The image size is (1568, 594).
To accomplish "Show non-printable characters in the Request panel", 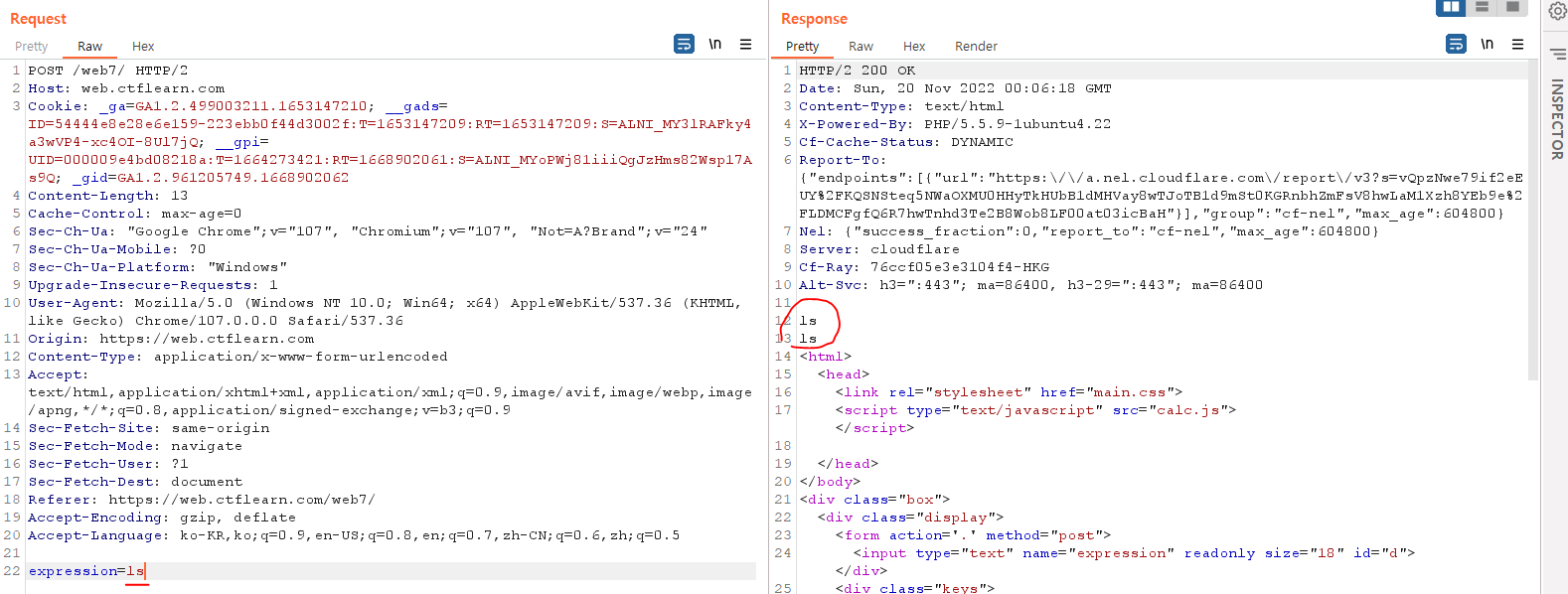I will pos(714,44).
